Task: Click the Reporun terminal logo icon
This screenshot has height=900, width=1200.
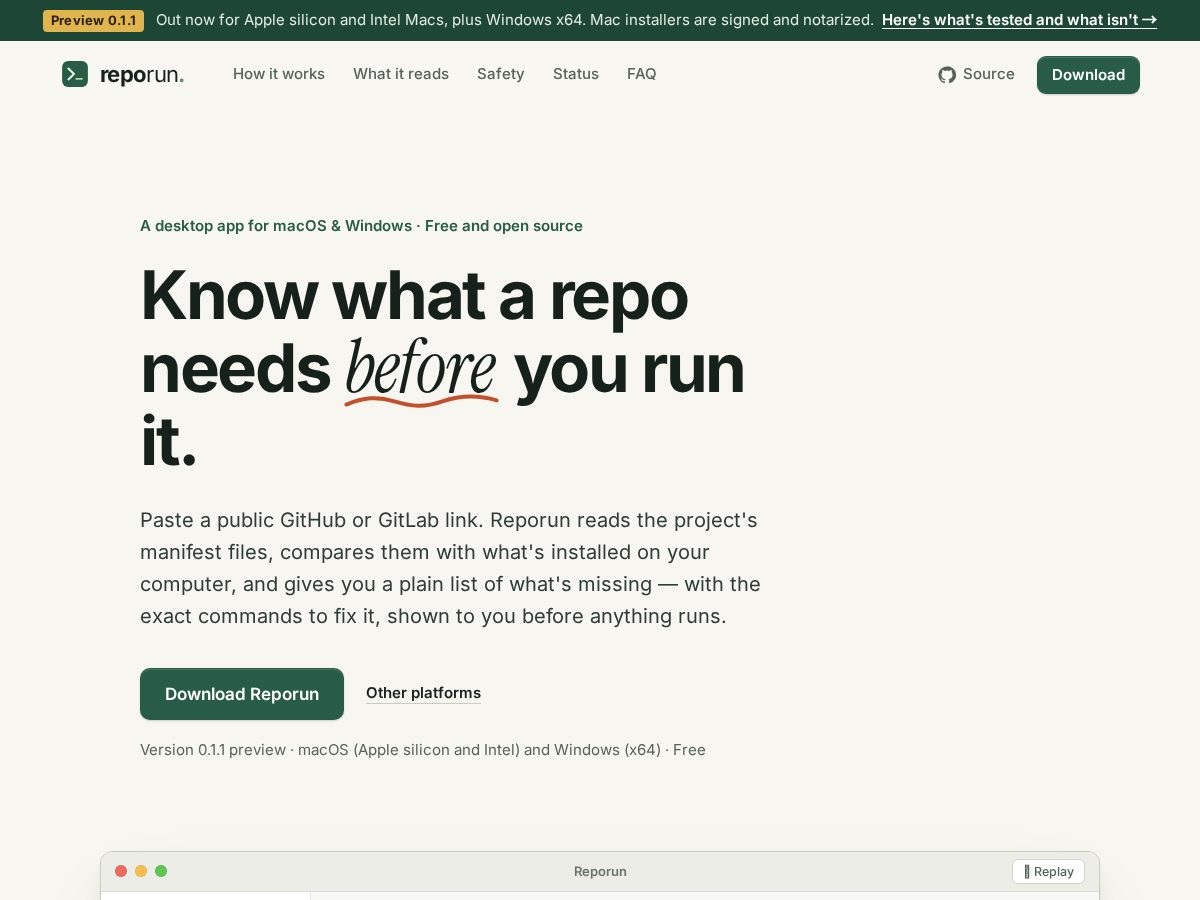Action: click(x=75, y=74)
